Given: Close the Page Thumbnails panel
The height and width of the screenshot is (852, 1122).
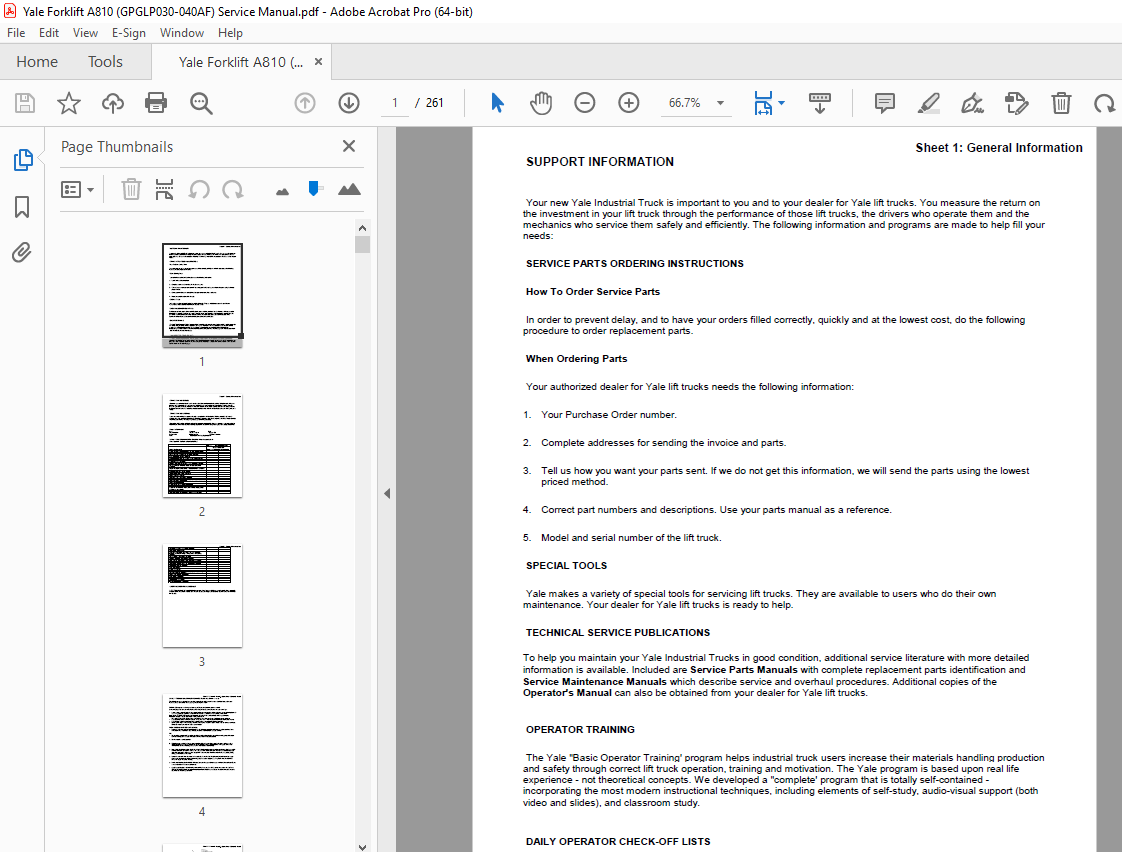Looking at the screenshot, I should (349, 146).
